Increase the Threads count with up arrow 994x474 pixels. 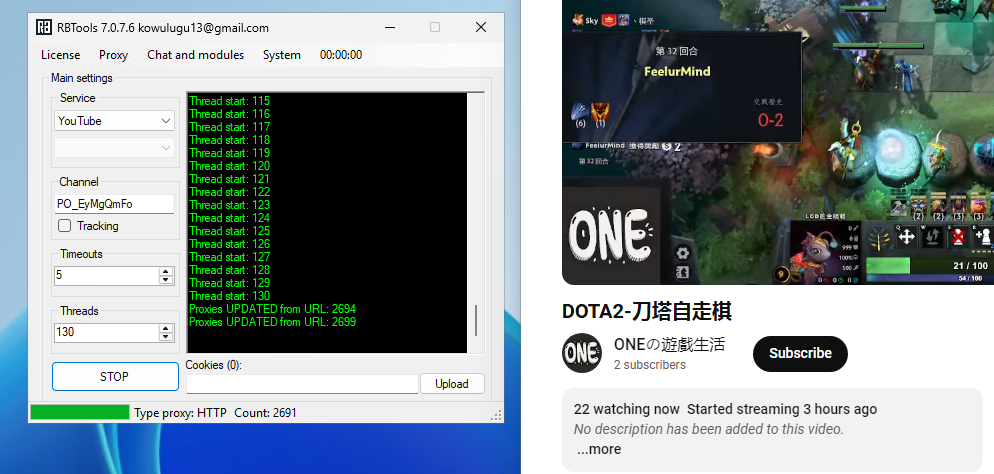(x=165, y=328)
